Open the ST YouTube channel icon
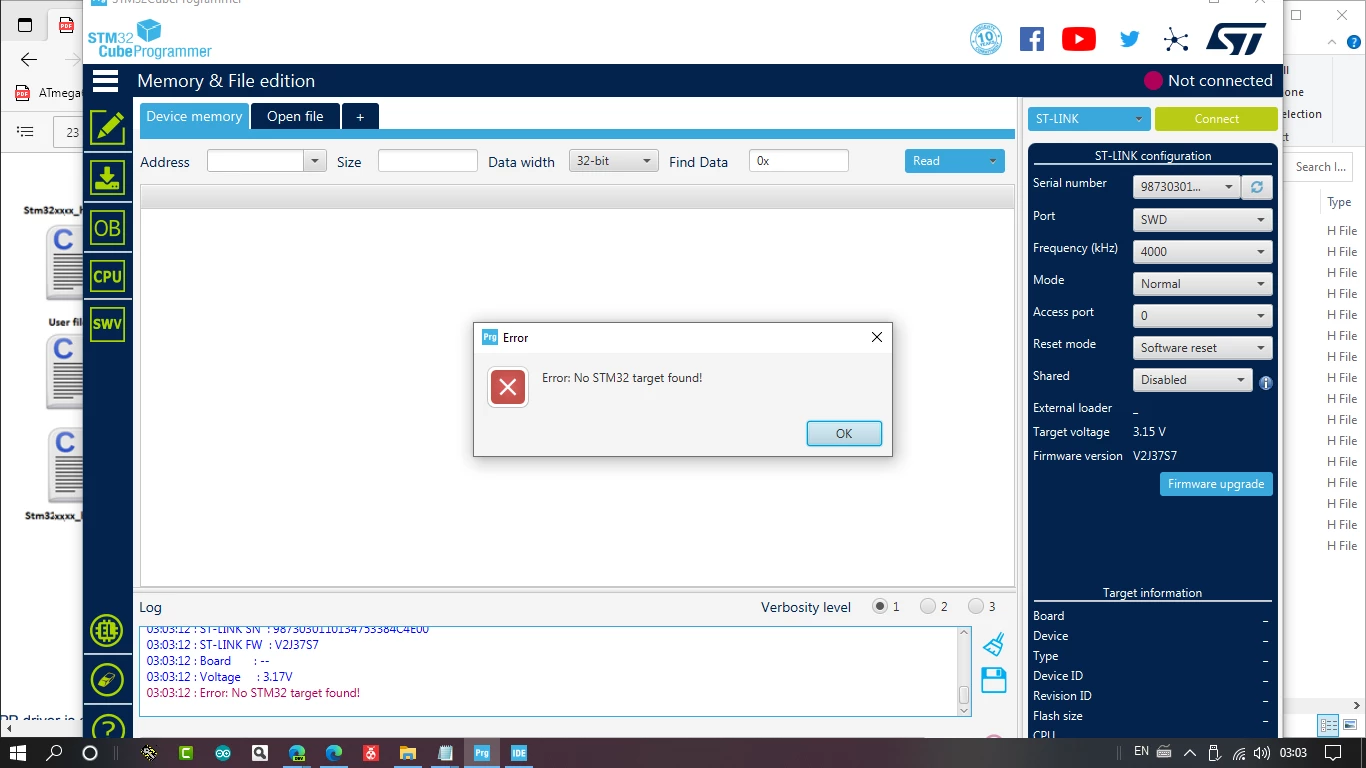 1079,39
